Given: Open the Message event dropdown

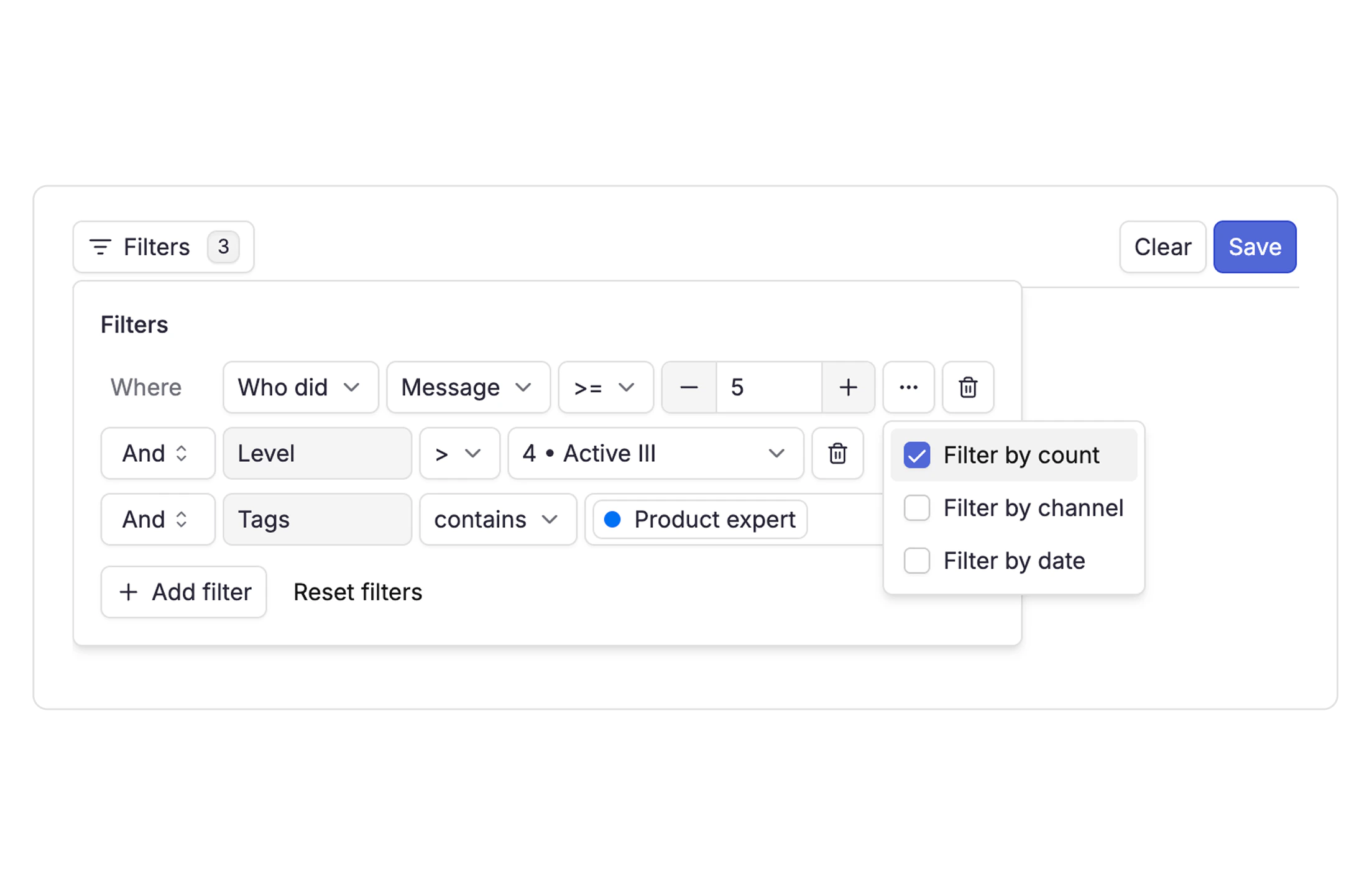Looking at the screenshot, I should click(x=468, y=387).
